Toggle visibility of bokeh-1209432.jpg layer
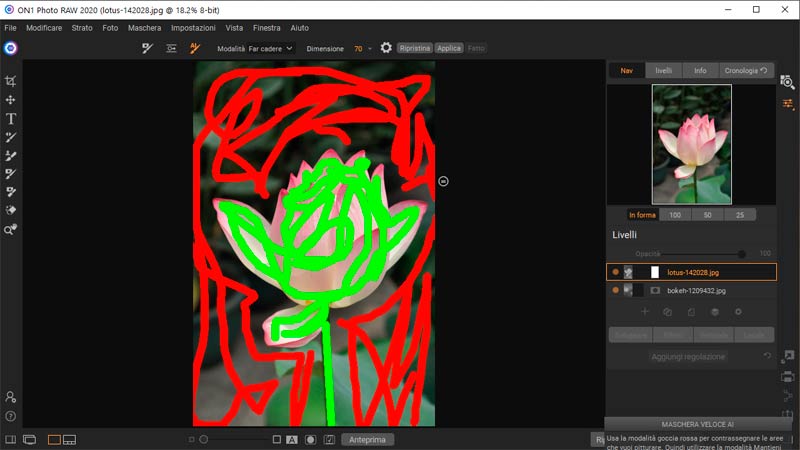Image resolution: width=800 pixels, height=450 pixels. pyautogui.click(x=615, y=290)
